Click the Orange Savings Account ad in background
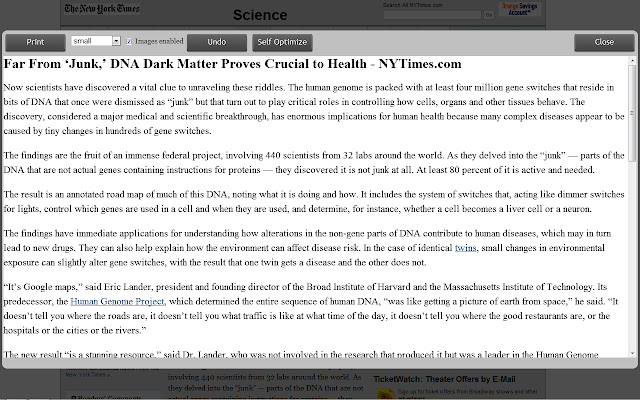 (x=520, y=9)
